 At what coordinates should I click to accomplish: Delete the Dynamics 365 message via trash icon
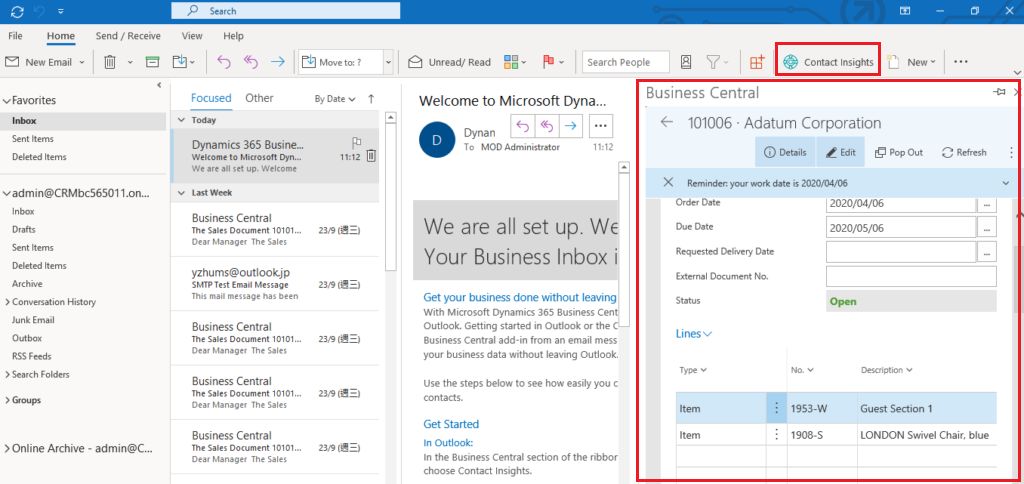tap(370, 155)
